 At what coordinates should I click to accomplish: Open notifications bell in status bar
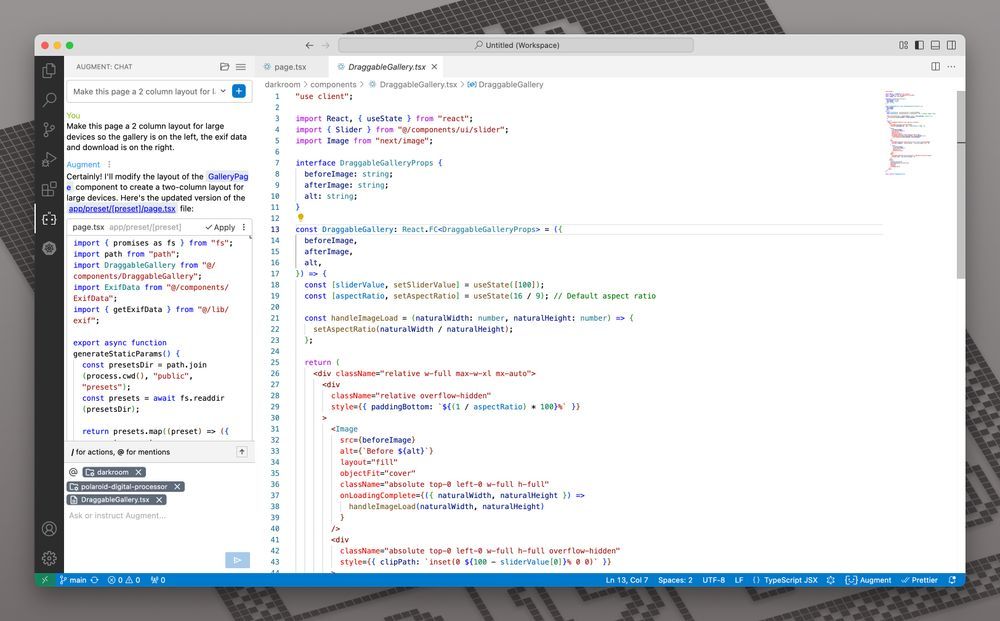tap(952, 580)
